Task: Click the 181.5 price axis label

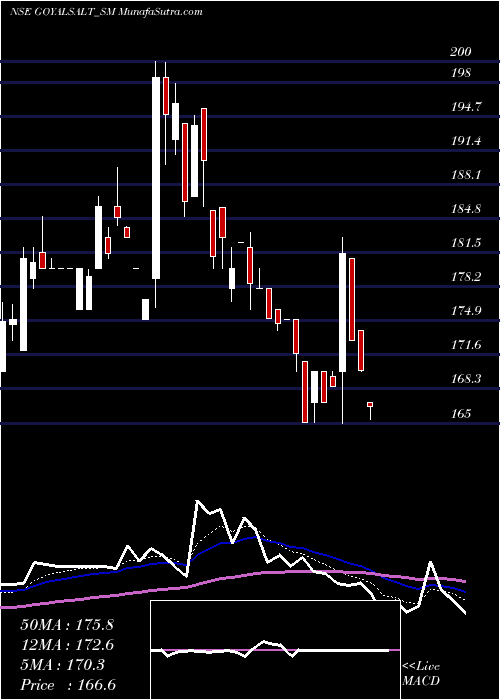Action: 466,243
